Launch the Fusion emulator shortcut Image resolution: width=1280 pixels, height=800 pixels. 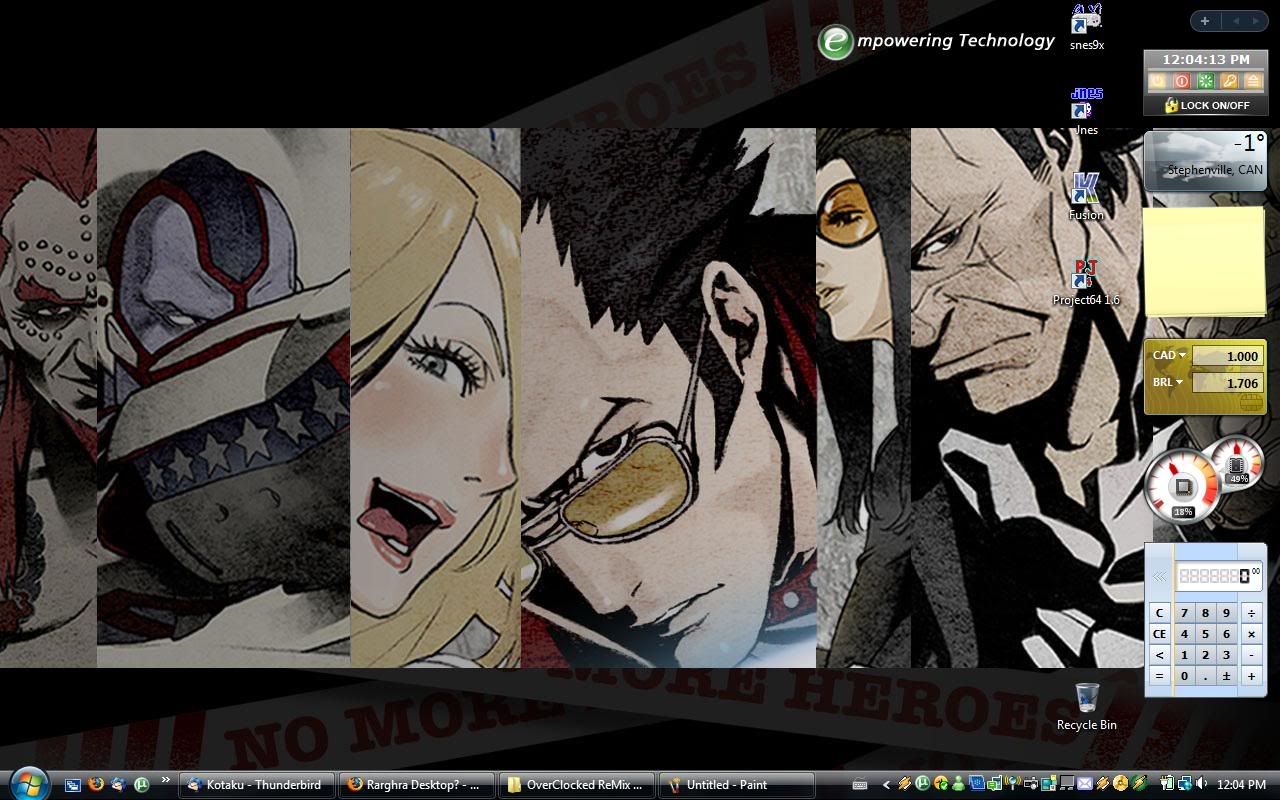coord(1086,196)
